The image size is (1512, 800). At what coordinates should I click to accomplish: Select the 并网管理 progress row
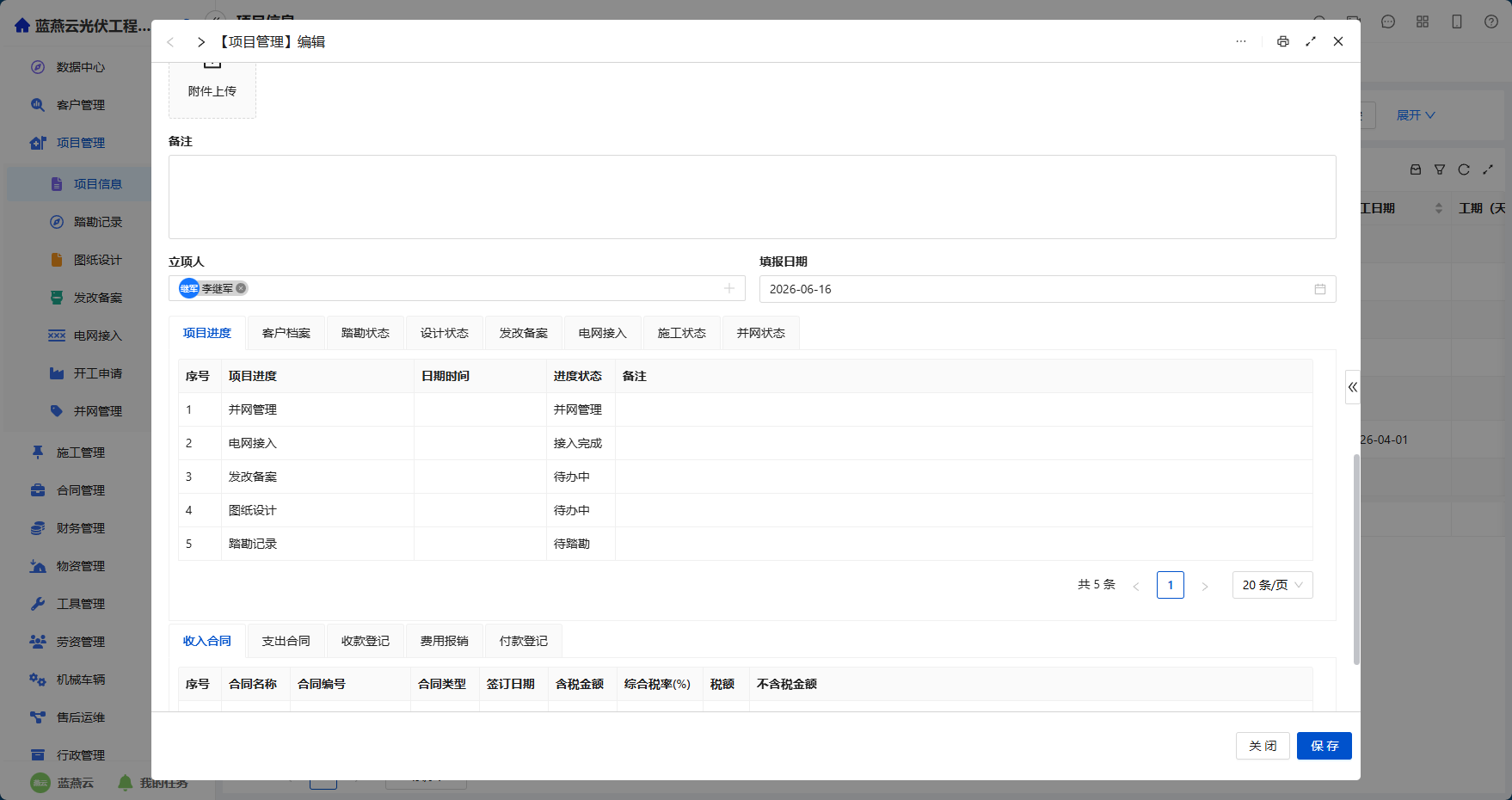point(745,409)
